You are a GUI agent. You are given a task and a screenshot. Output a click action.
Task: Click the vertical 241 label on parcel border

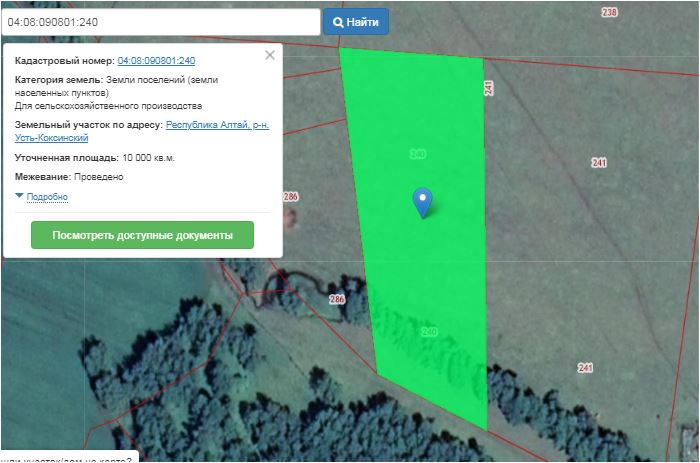click(488, 88)
